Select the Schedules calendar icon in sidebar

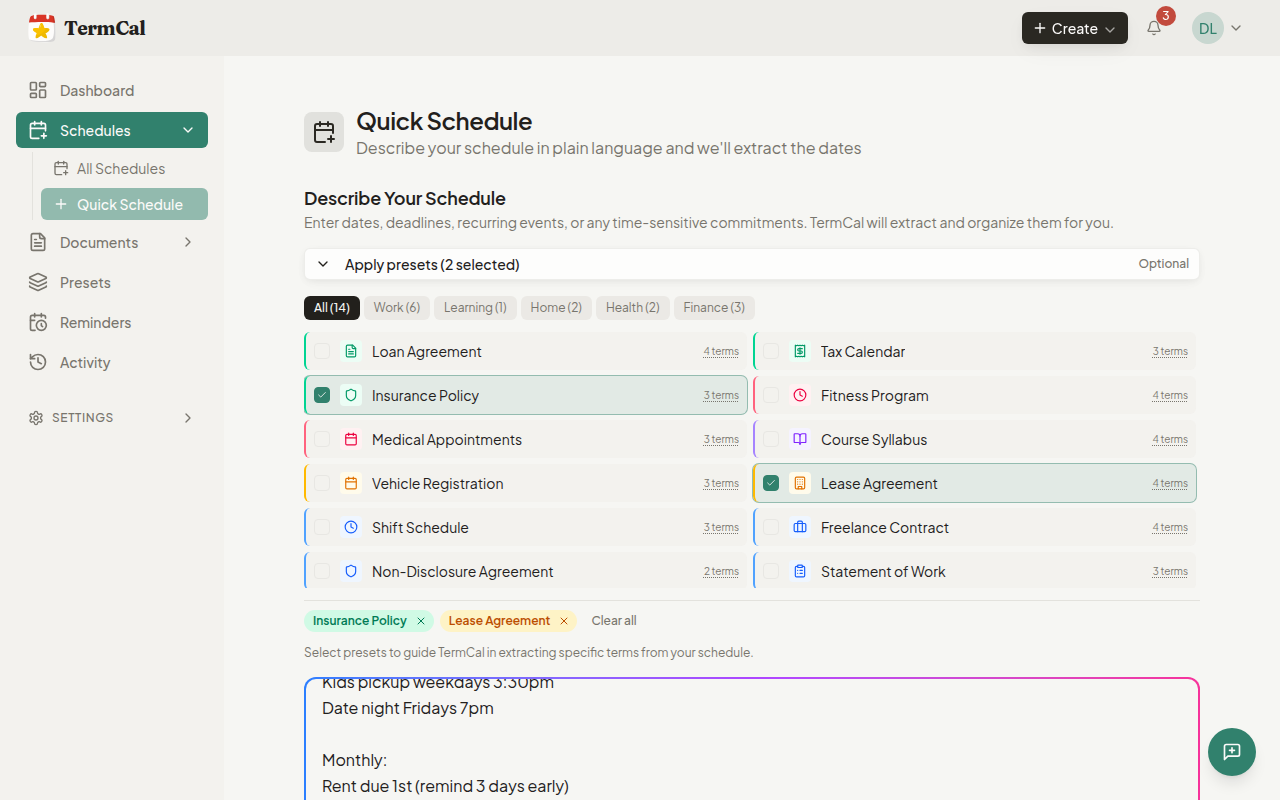pos(38,130)
